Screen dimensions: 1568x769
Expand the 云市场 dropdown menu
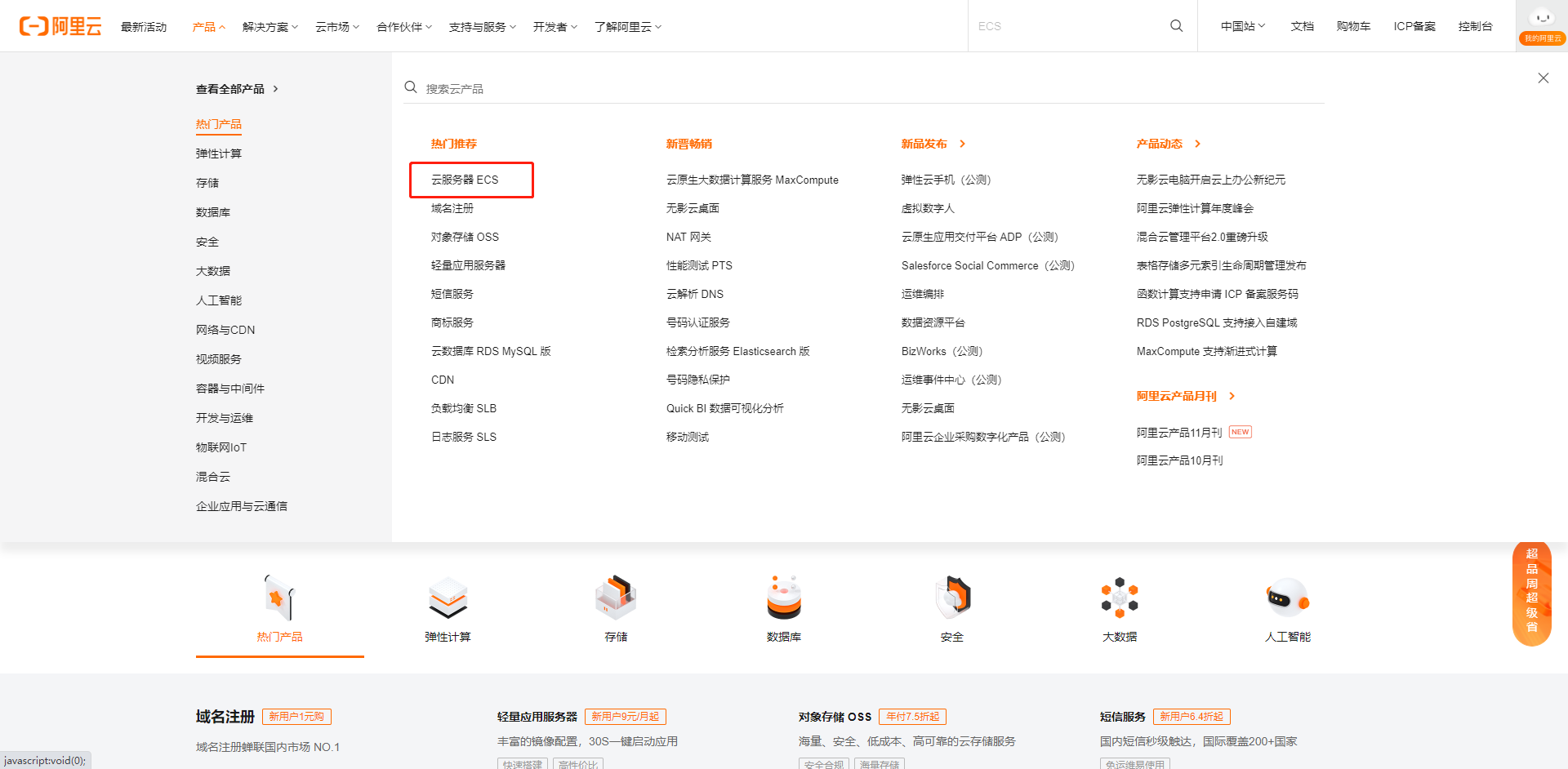[x=337, y=27]
